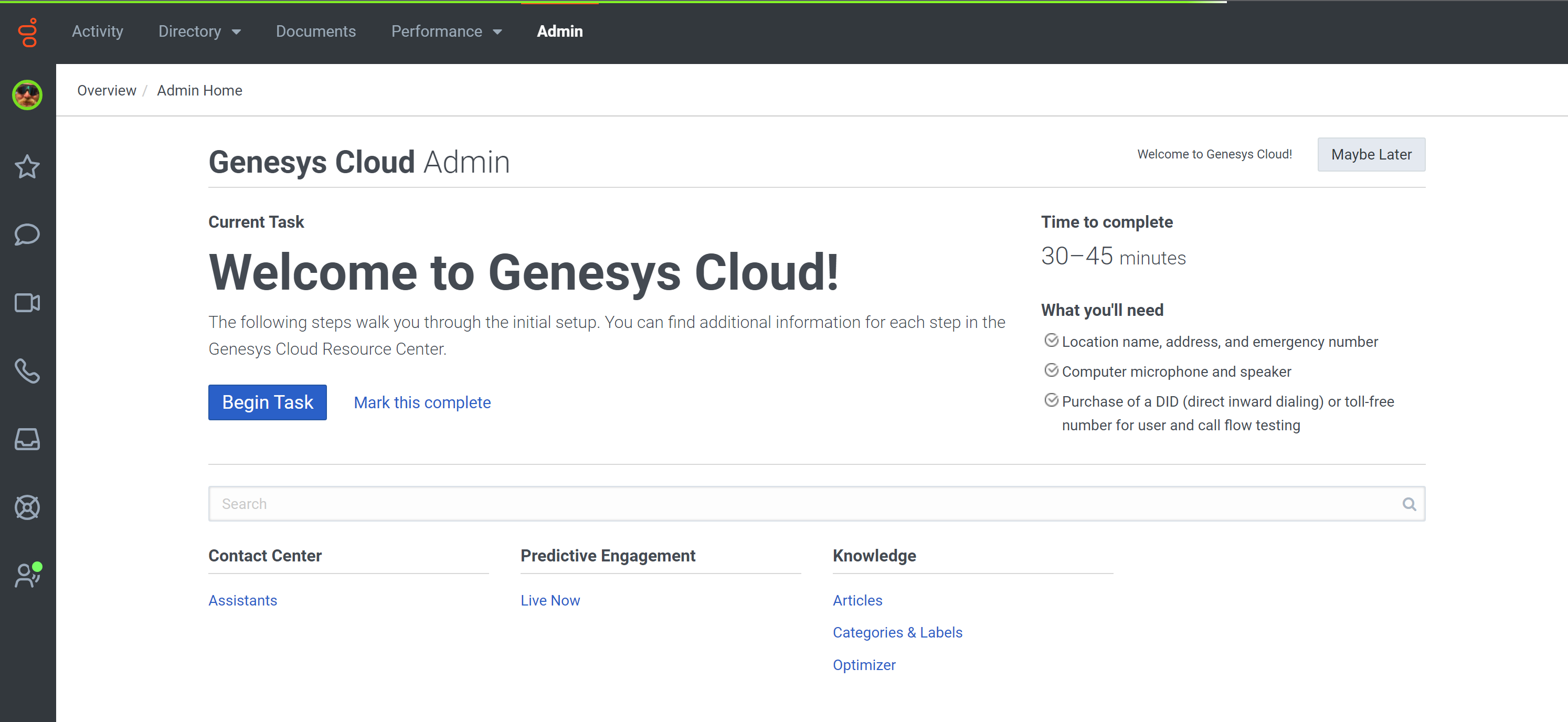
Task: Click checkmark beside Purchase of a DID
Action: tap(1051, 400)
